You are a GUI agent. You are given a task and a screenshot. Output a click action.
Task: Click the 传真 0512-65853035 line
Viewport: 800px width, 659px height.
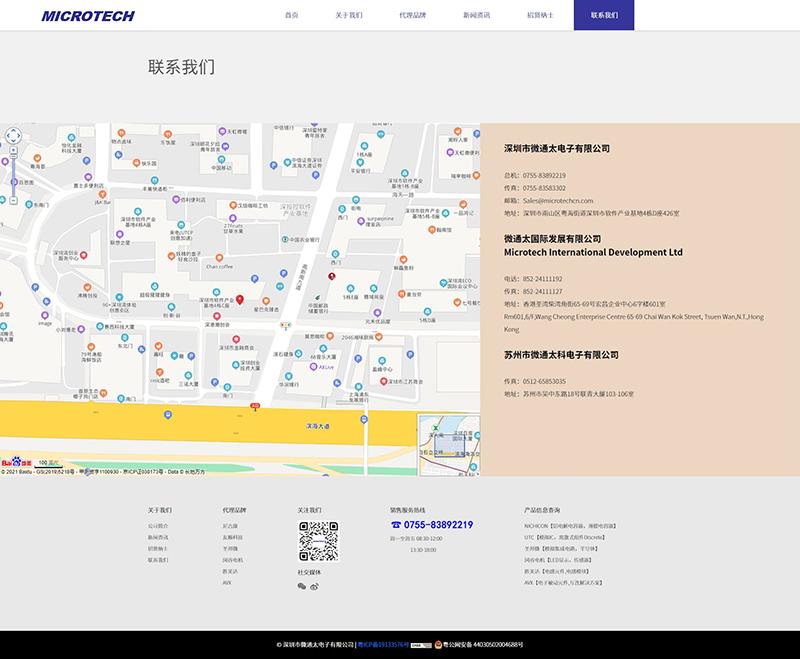[535, 382]
